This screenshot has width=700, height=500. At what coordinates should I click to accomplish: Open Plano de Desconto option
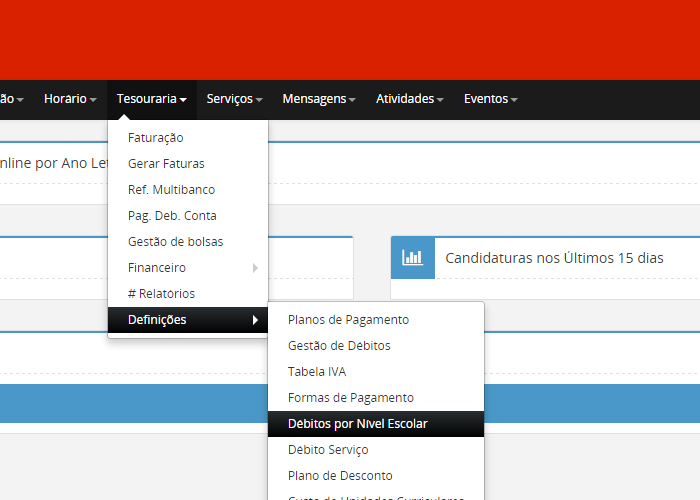click(x=340, y=476)
